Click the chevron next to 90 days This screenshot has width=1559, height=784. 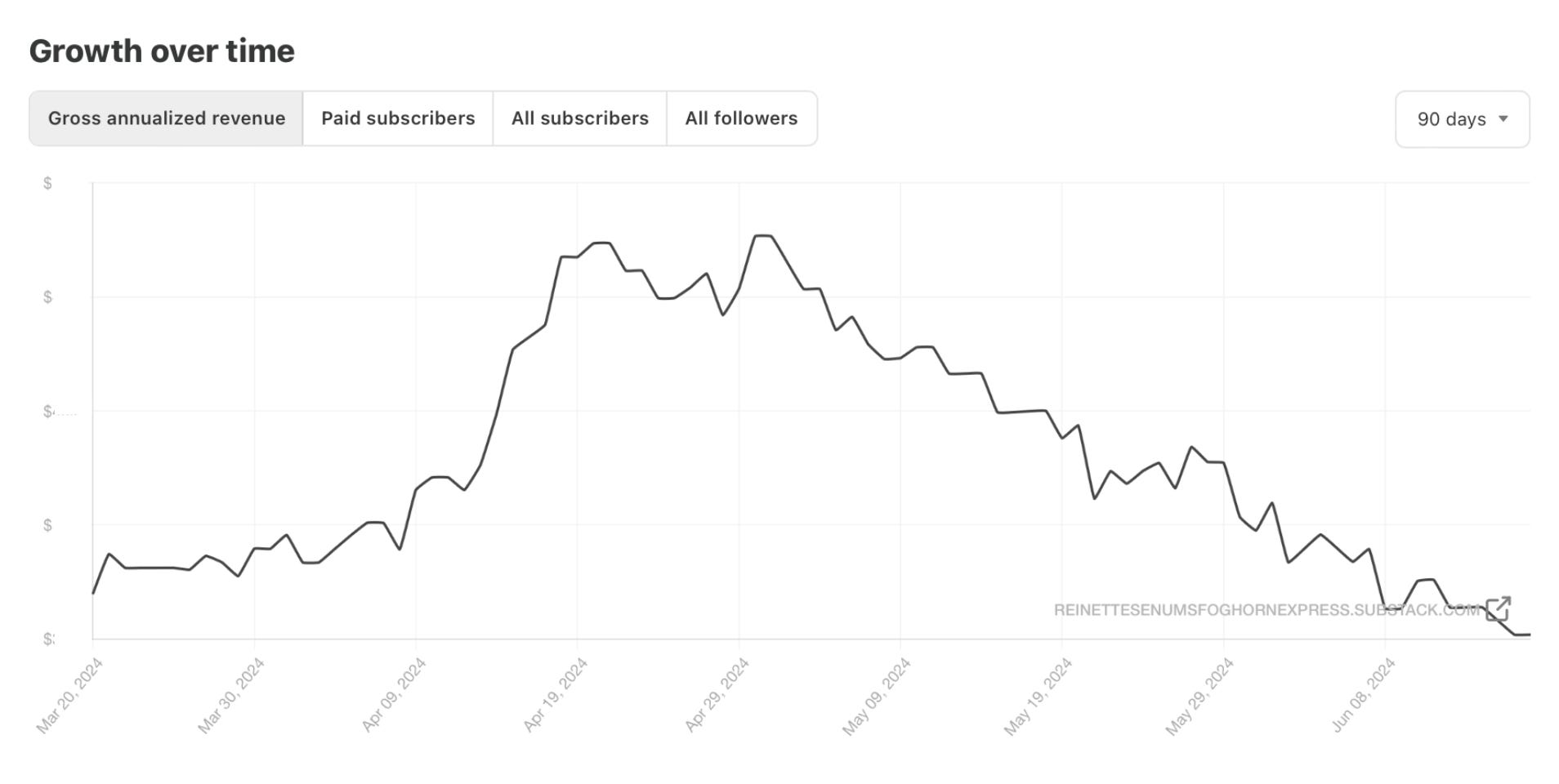click(1503, 119)
